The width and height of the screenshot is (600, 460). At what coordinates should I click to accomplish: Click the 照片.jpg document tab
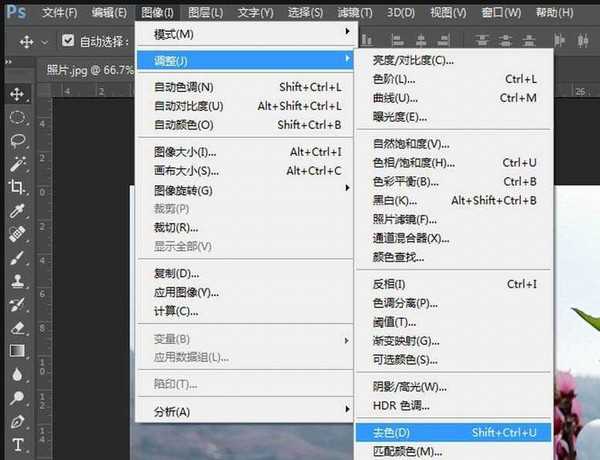83,69
